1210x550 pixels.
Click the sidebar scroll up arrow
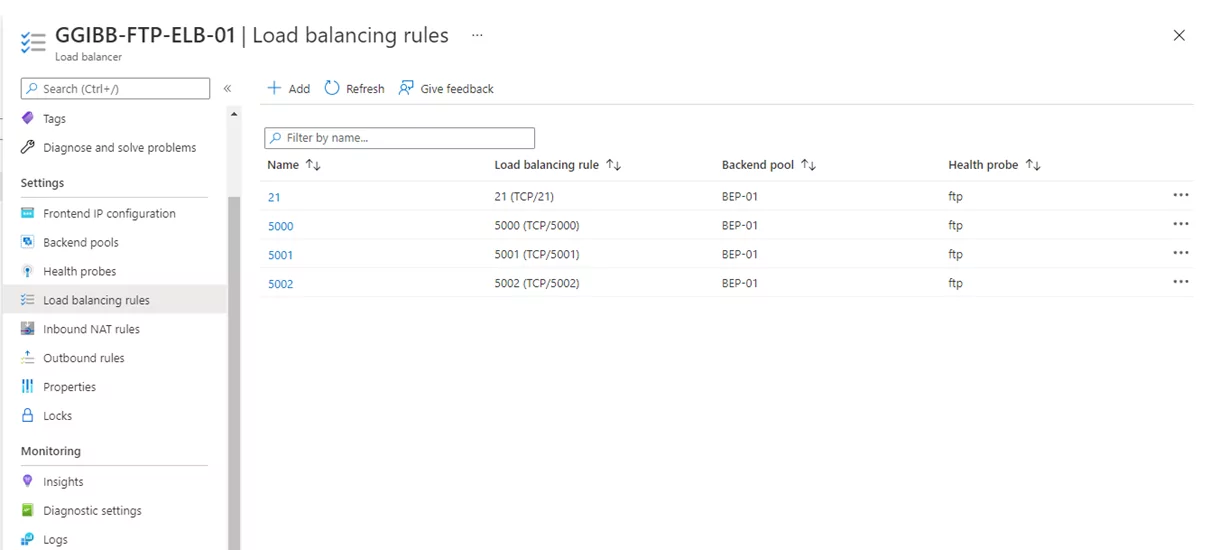pyautogui.click(x=234, y=114)
